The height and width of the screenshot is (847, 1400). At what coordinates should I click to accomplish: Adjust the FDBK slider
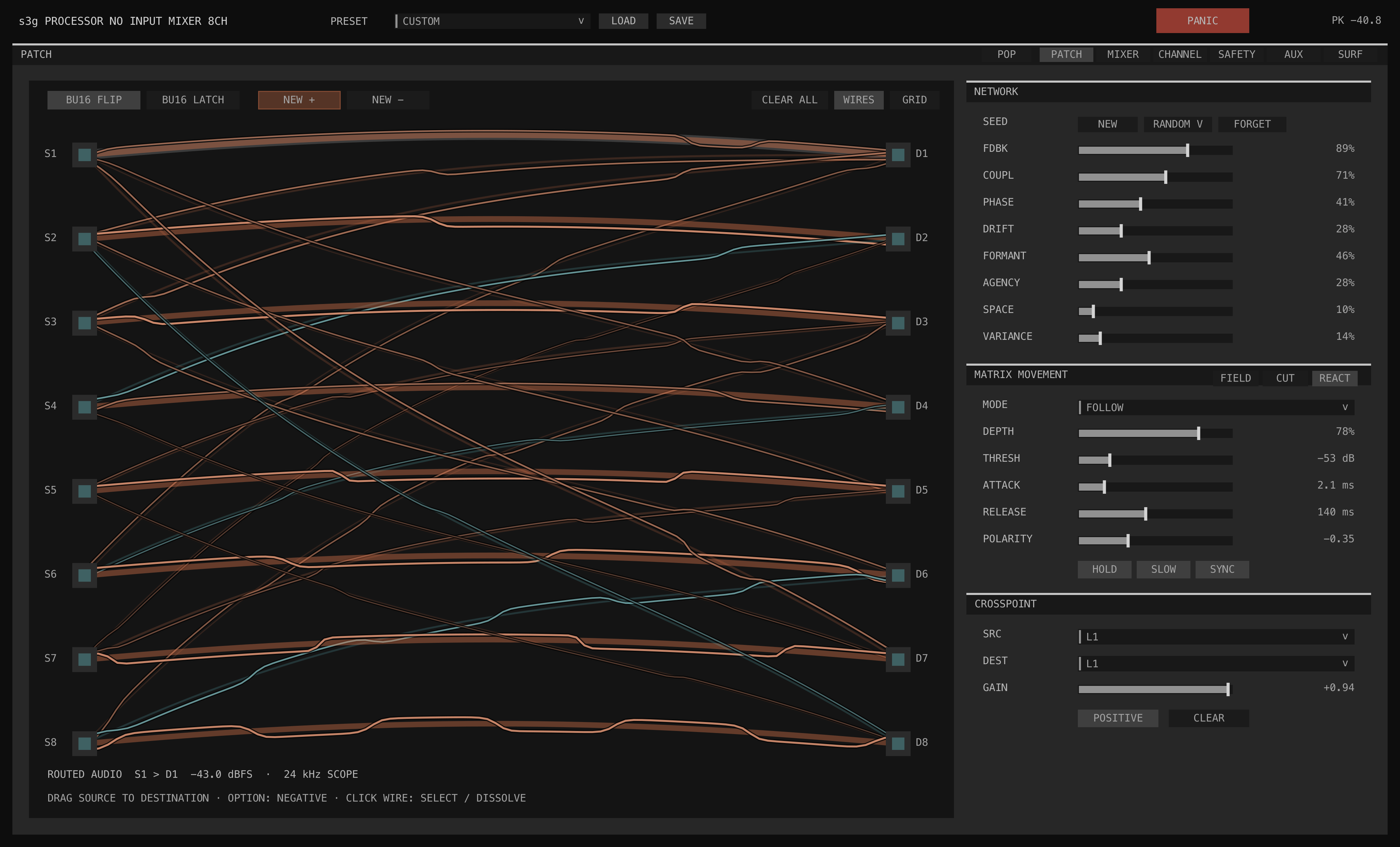1156,150
